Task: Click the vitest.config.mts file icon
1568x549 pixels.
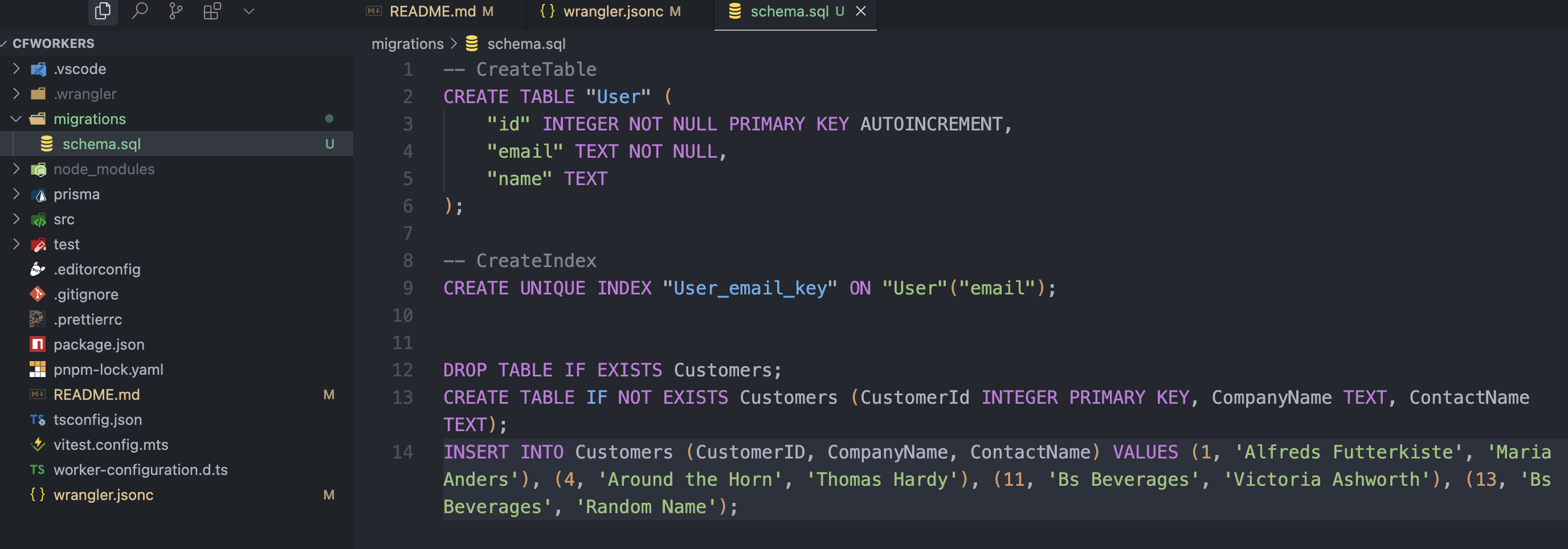Action: click(x=38, y=445)
